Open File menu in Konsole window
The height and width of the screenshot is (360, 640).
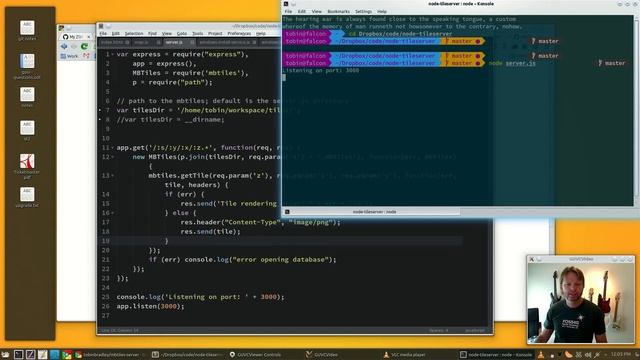tap(288, 11)
